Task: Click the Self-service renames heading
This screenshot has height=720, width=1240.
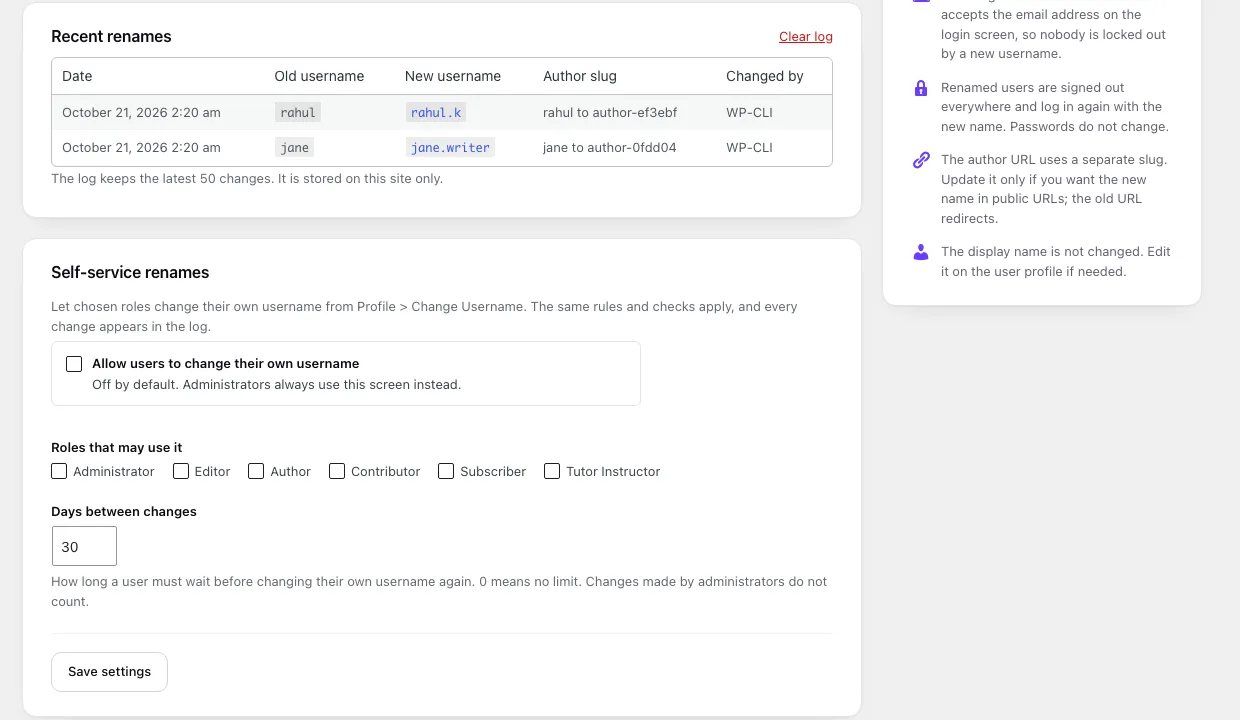Action: click(x=130, y=273)
